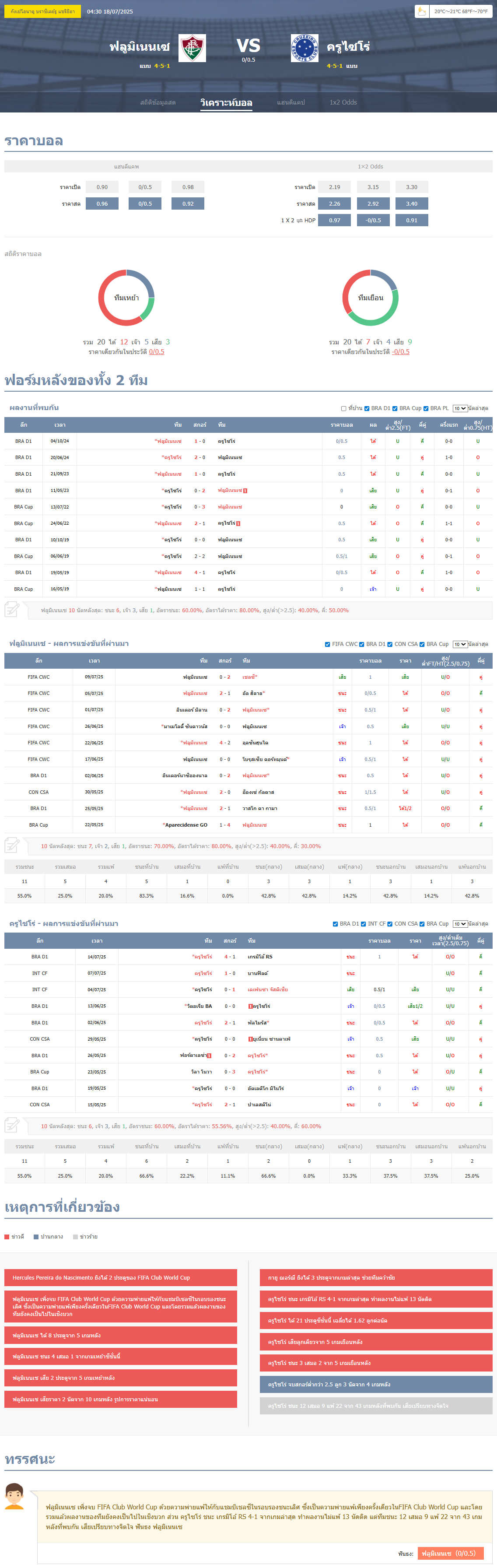Uncheck BRA PL in head-to-head filter

(x=426, y=408)
